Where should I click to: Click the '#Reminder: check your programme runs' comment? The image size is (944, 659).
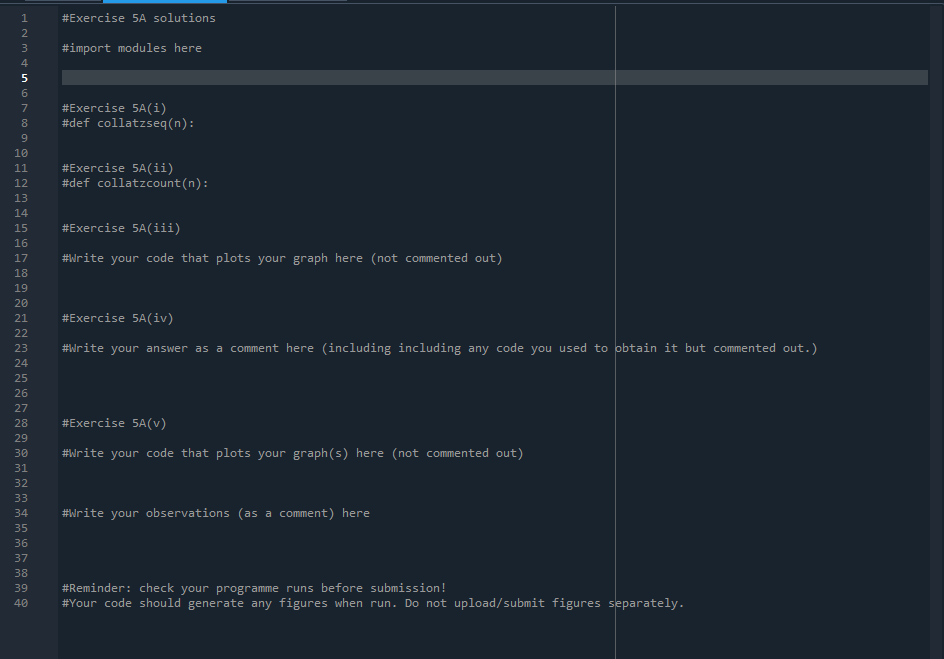coord(253,587)
